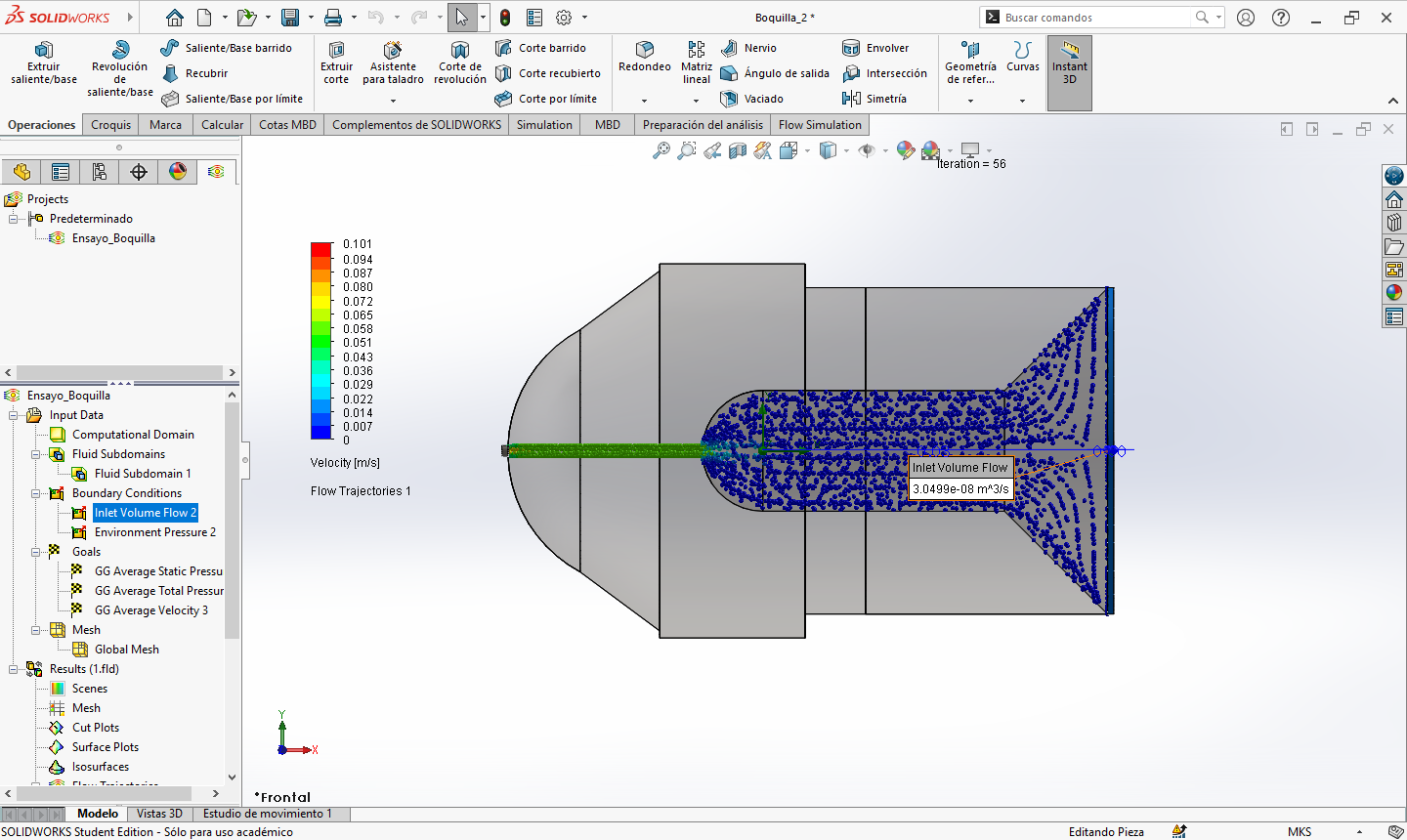Click the Envolver wrap tool

point(876,48)
